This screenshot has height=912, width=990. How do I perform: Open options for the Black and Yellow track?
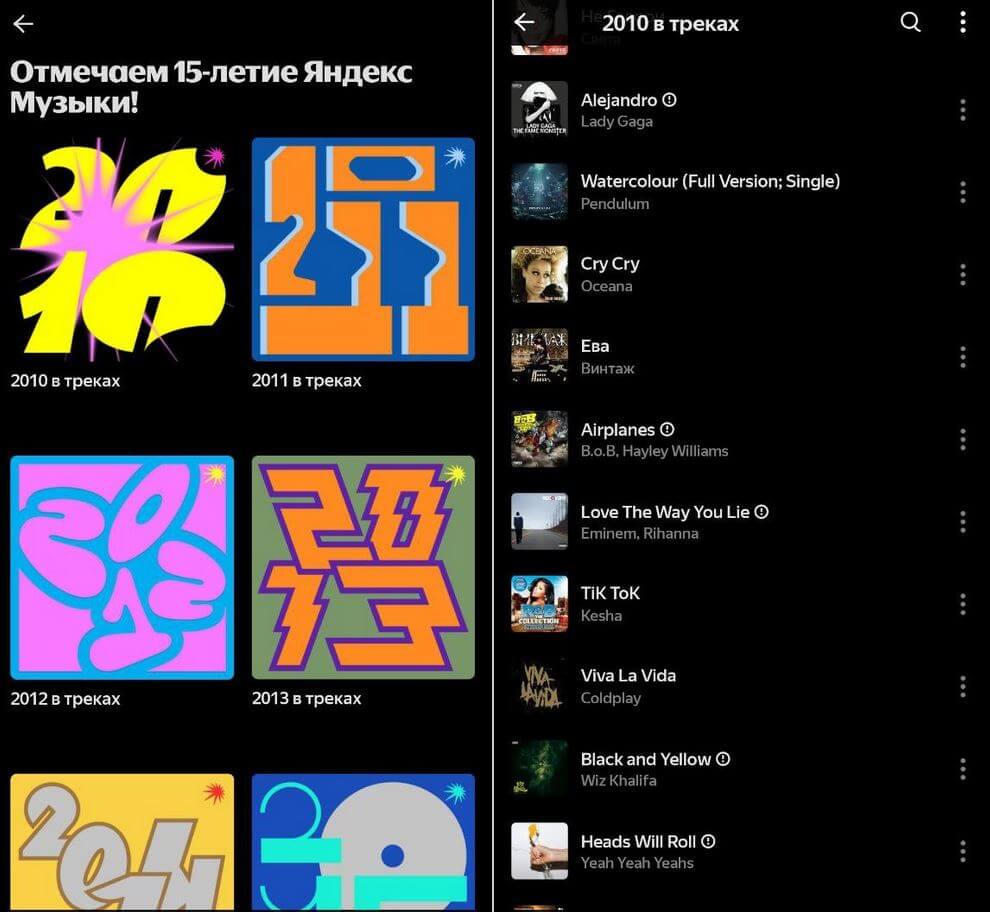(x=962, y=769)
